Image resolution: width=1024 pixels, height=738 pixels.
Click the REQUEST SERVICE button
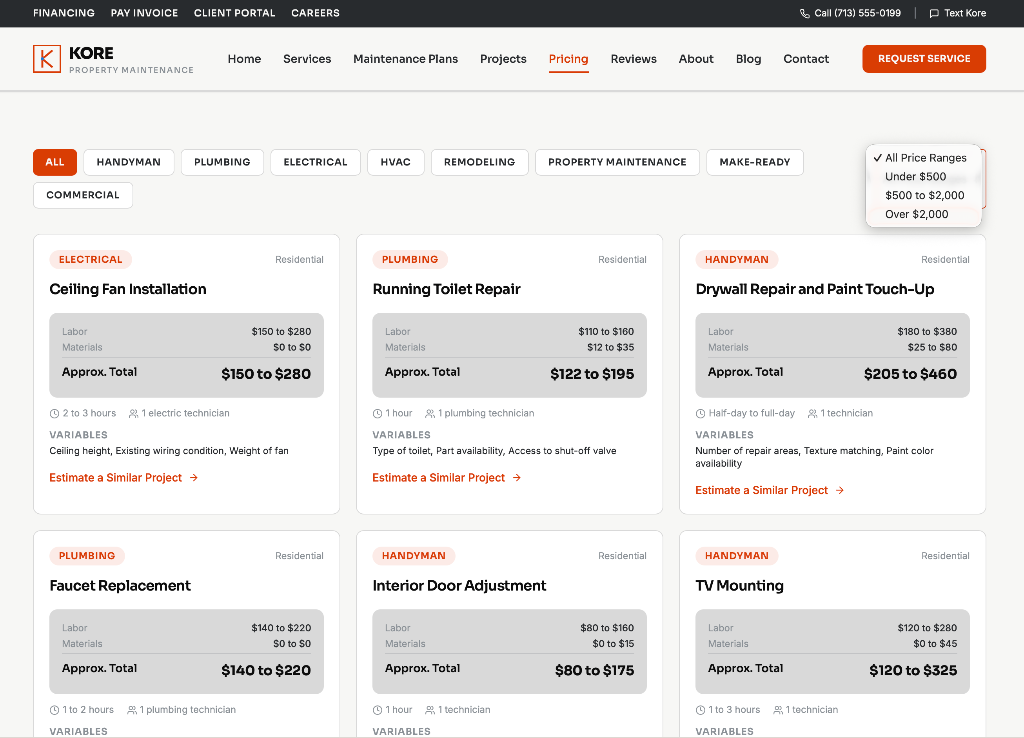[x=924, y=59]
